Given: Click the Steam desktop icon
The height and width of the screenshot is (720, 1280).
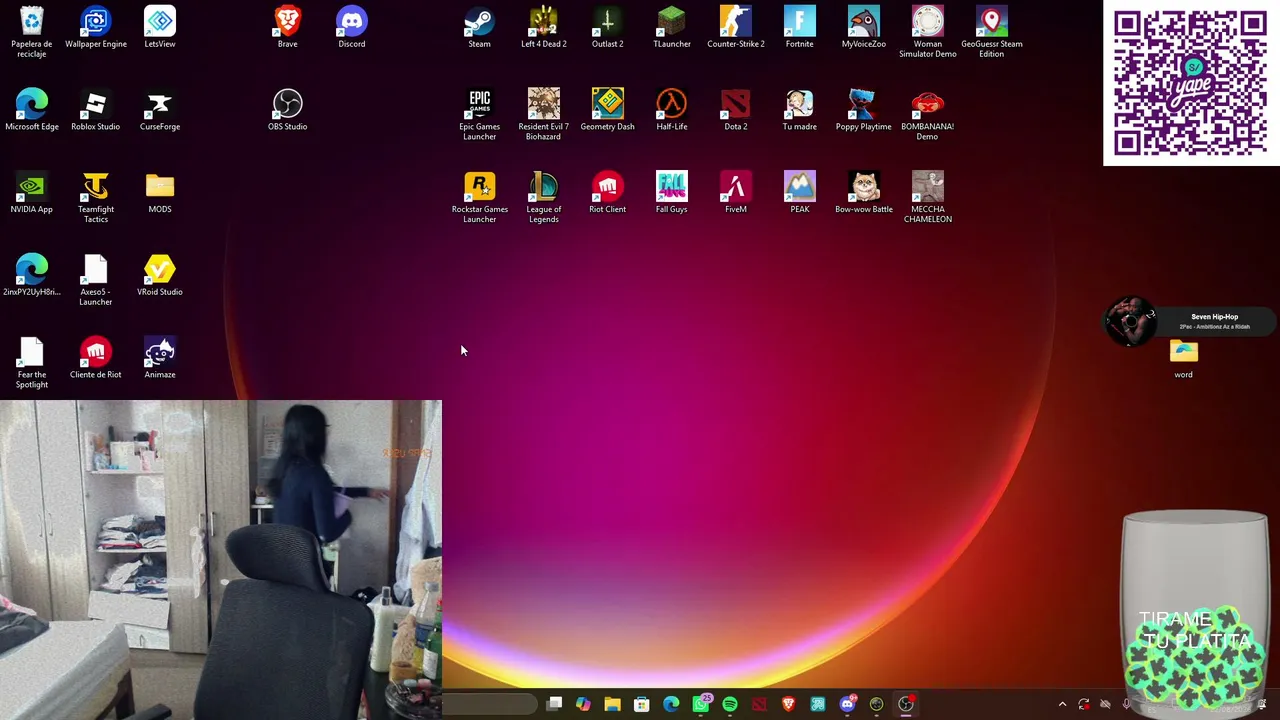Looking at the screenshot, I should tap(480, 27).
